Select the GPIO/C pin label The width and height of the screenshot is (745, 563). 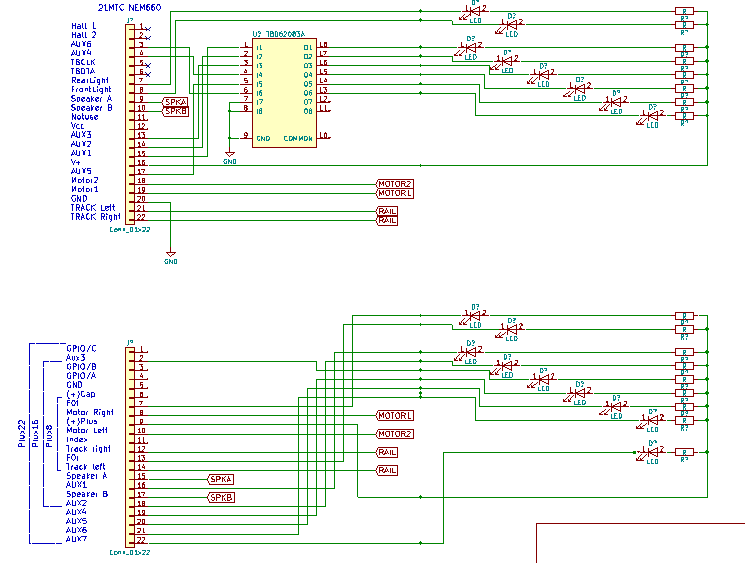click(81, 349)
